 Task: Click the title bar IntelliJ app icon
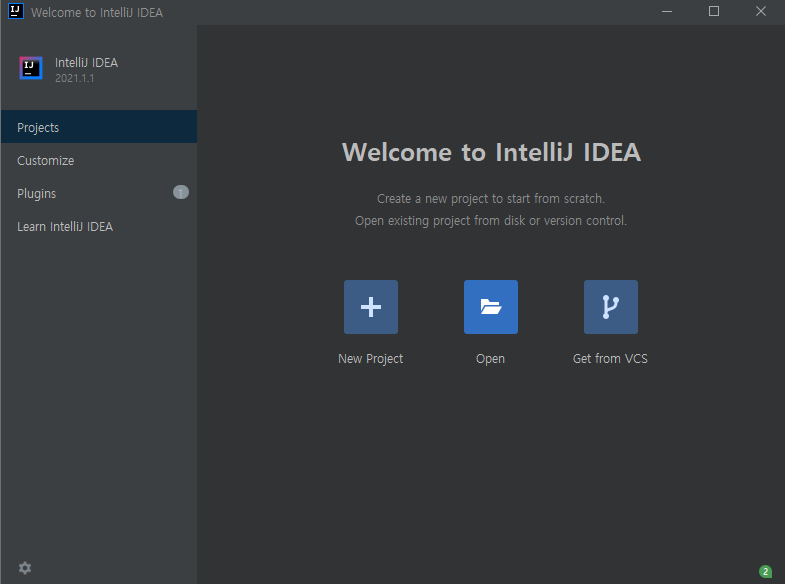click(x=16, y=11)
